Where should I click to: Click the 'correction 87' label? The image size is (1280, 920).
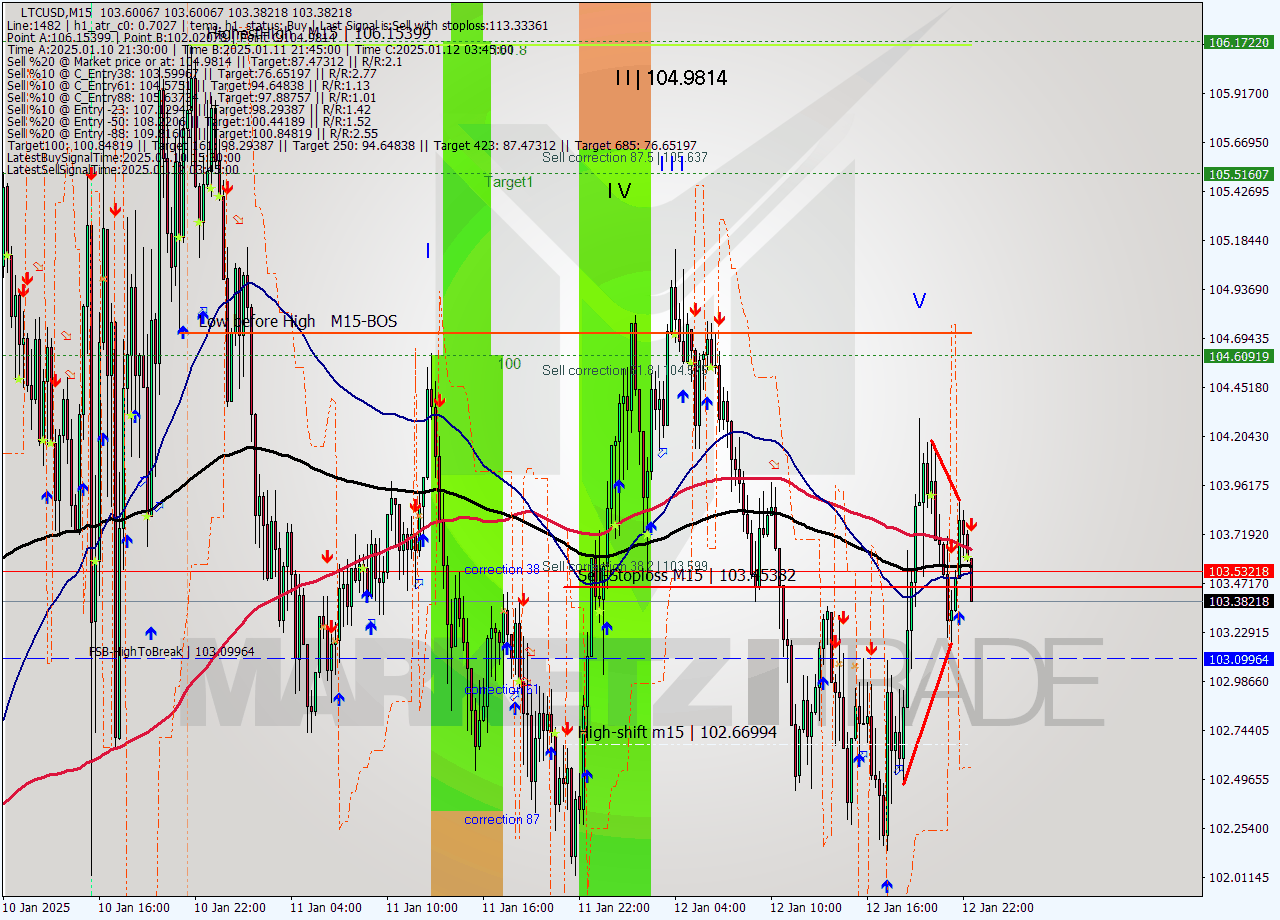tap(502, 819)
